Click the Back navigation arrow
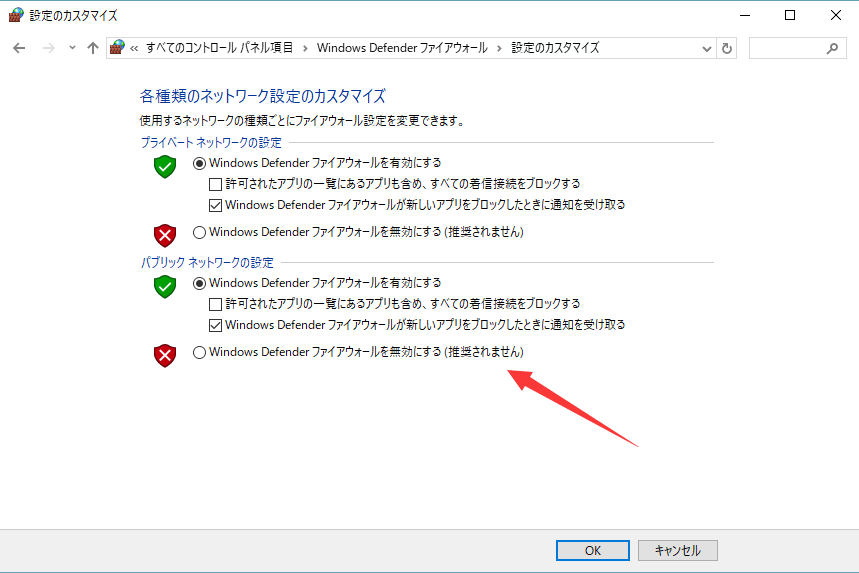 (19, 48)
